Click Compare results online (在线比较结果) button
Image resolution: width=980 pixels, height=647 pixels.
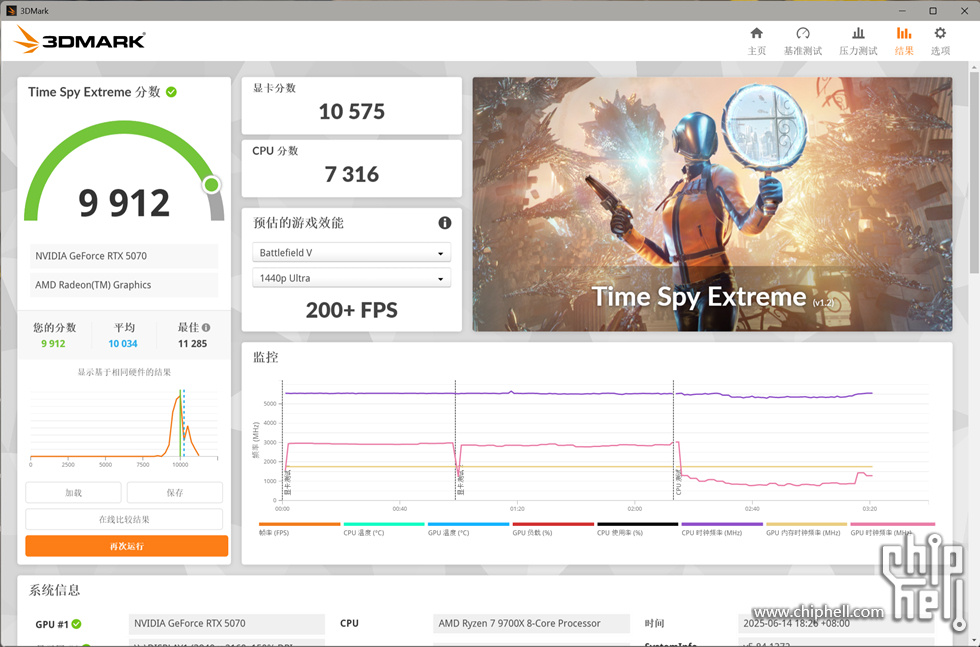tap(124, 519)
